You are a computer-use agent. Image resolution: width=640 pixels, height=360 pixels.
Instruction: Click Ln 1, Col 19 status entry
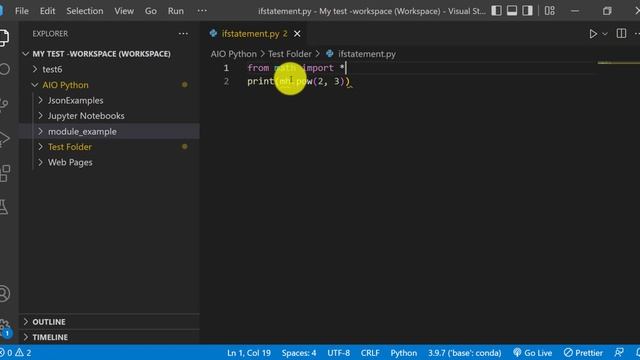tap(249, 353)
